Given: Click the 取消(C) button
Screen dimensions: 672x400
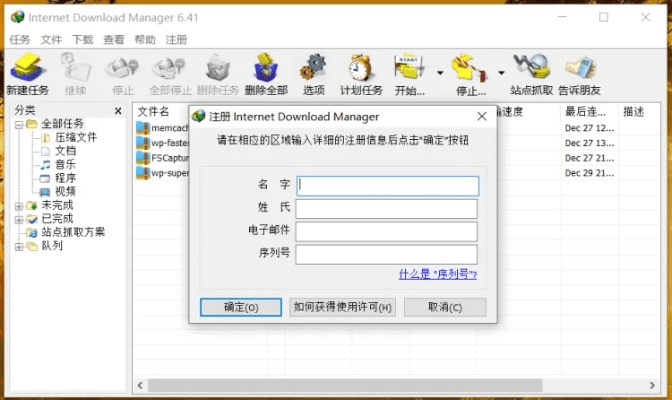Looking at the screenshot, I should coord(445,307).
